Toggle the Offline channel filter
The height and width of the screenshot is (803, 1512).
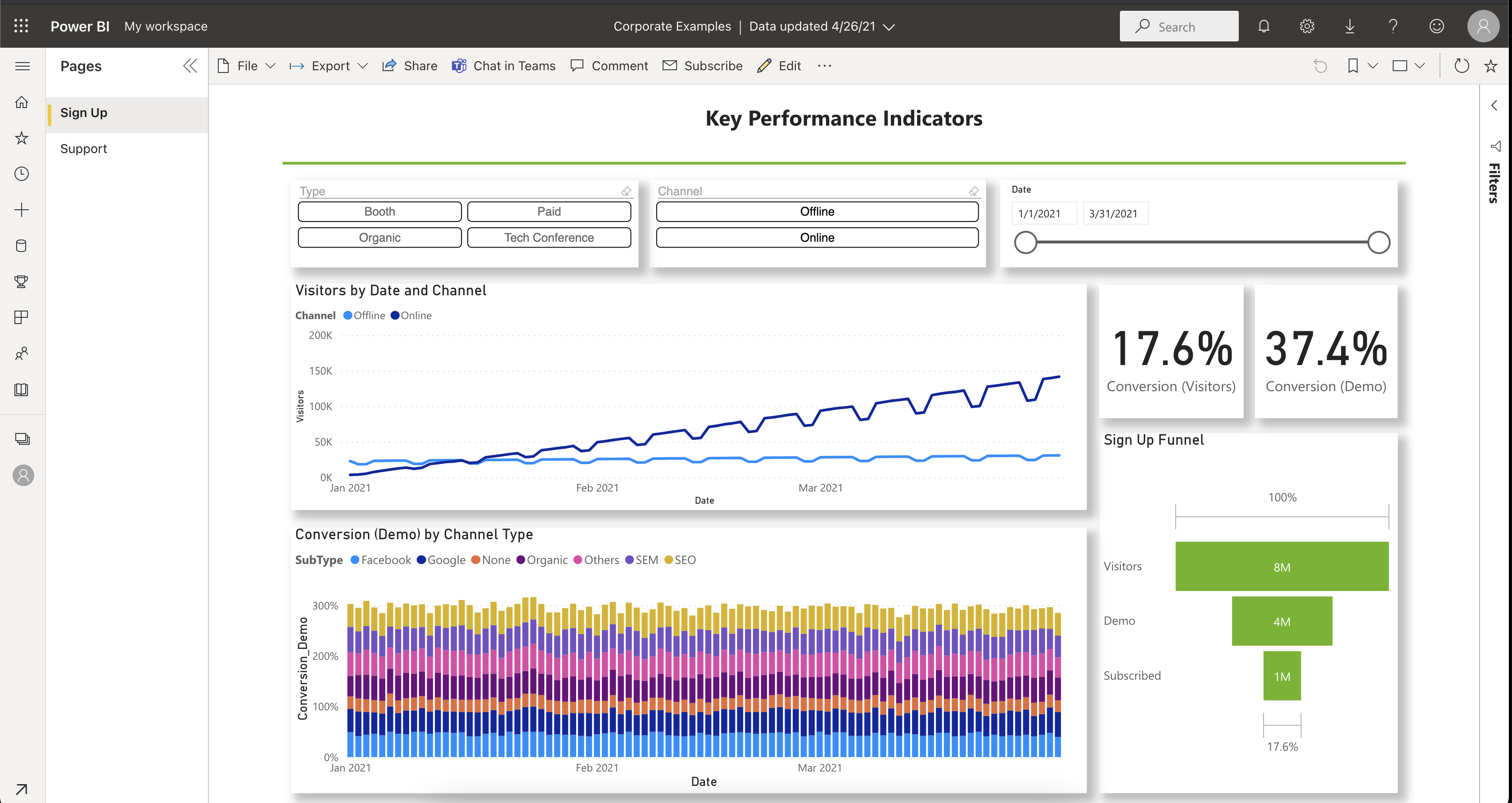(817, 211)
